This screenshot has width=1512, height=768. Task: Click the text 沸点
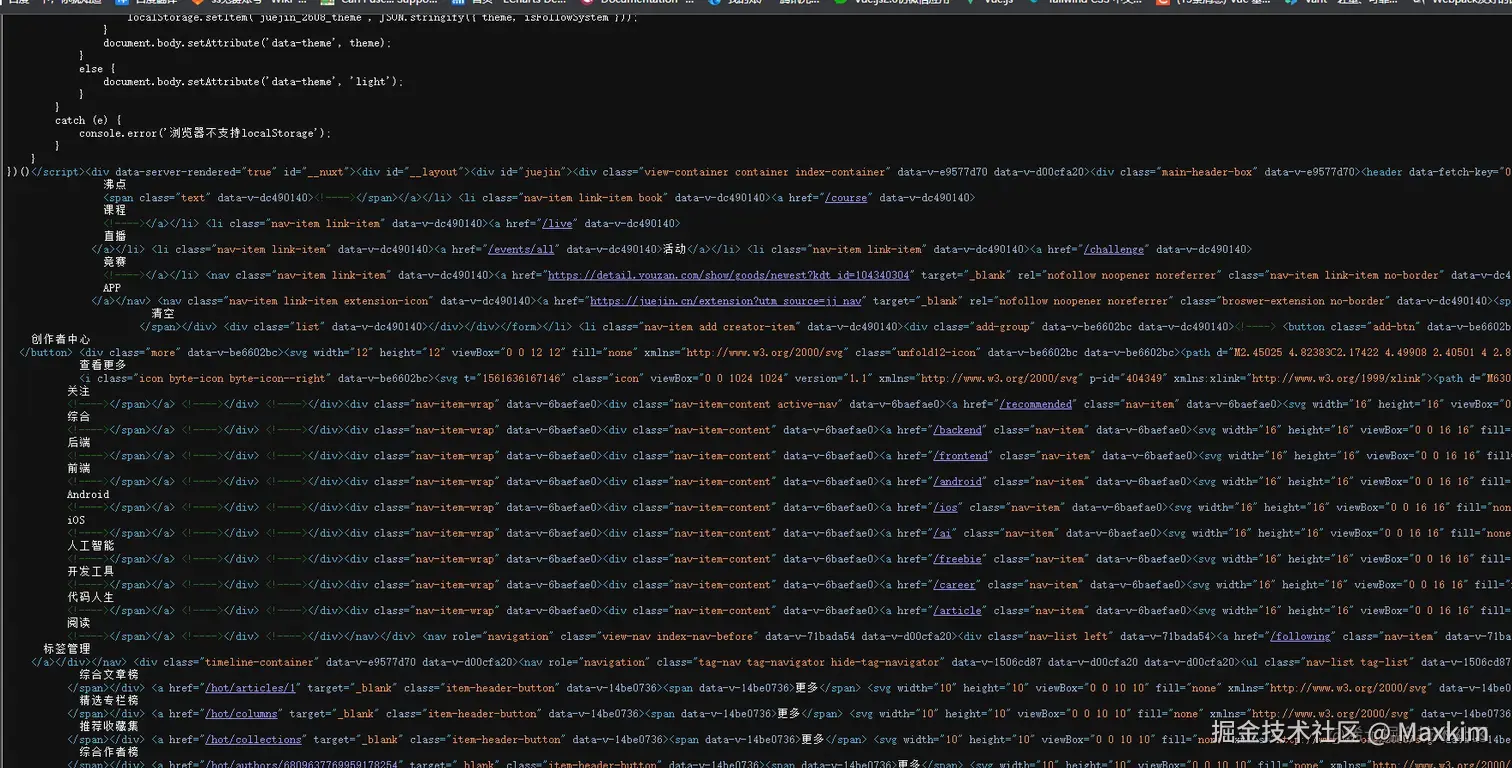point(115,185)
